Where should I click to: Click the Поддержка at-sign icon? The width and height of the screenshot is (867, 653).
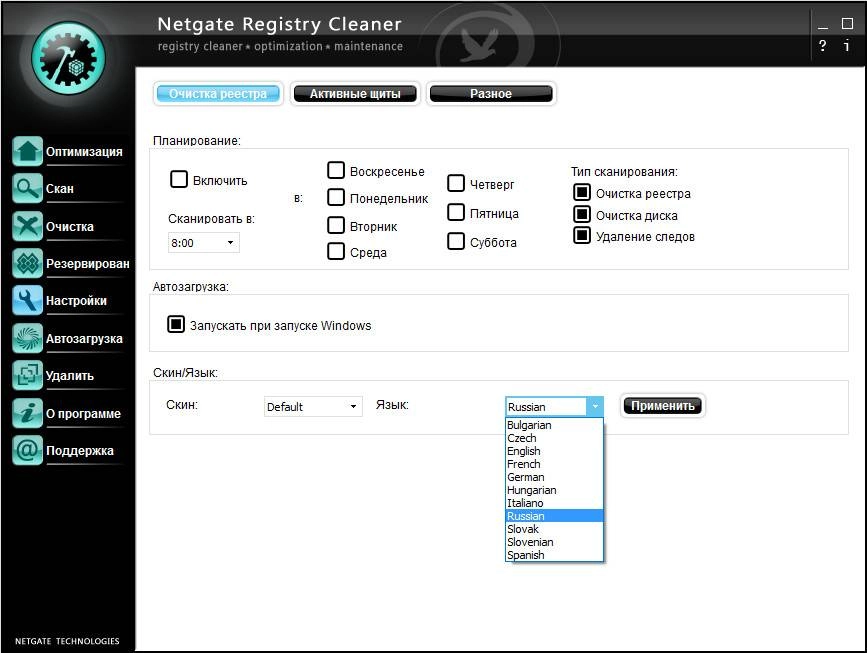click(x=27, y=450)
